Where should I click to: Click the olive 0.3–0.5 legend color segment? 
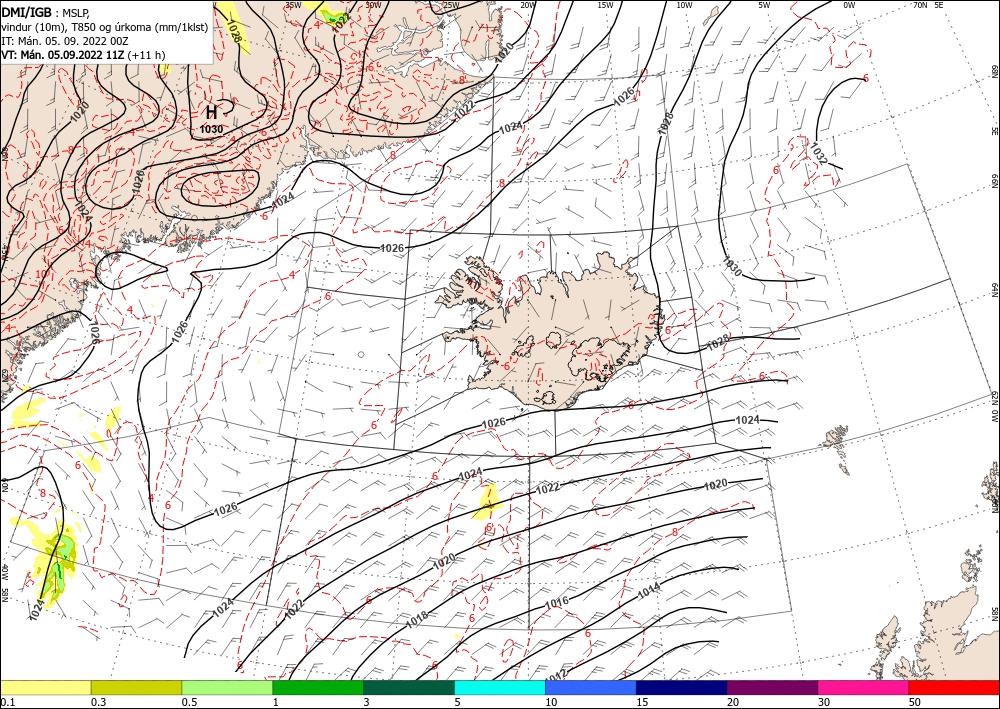(136, 687)
